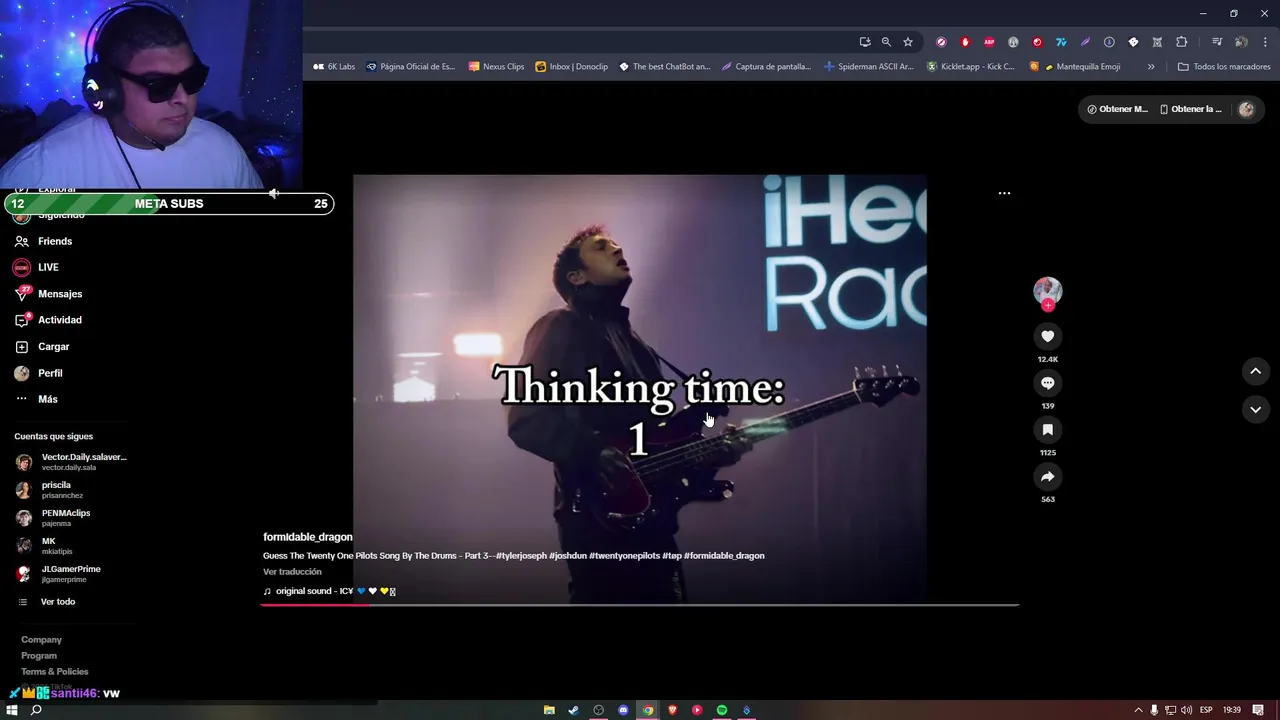This screenshot has width=1280, height=720.
Task: Go to the previous video with up chevron
Action: coord(1255,371)
